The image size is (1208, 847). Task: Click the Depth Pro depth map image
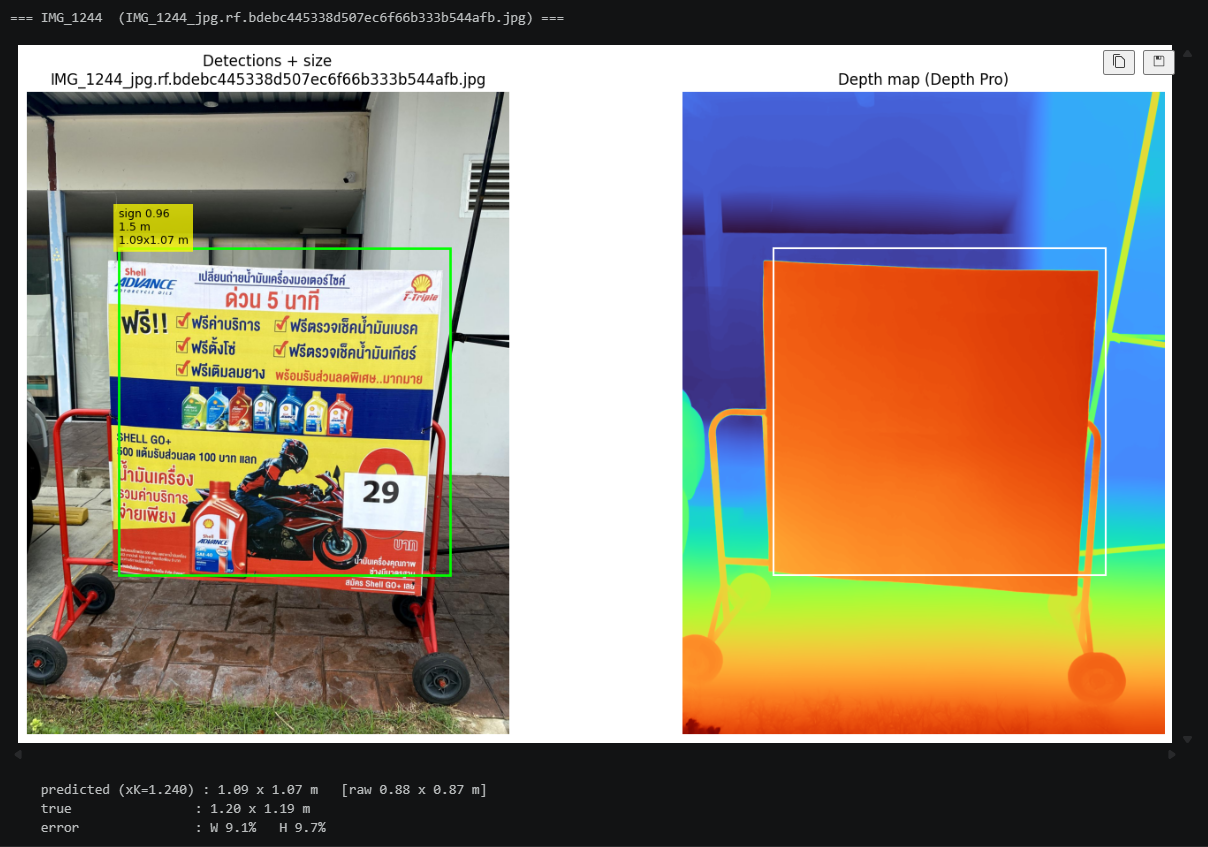click(923, 413)
